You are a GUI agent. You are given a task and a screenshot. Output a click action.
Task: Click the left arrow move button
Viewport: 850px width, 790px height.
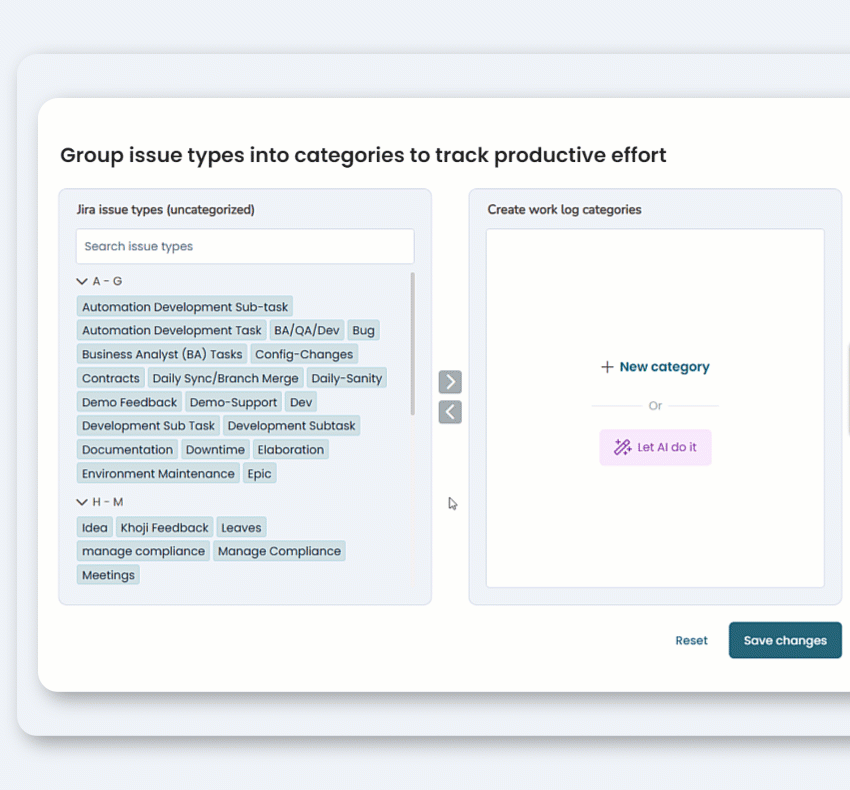pos(450,412)
